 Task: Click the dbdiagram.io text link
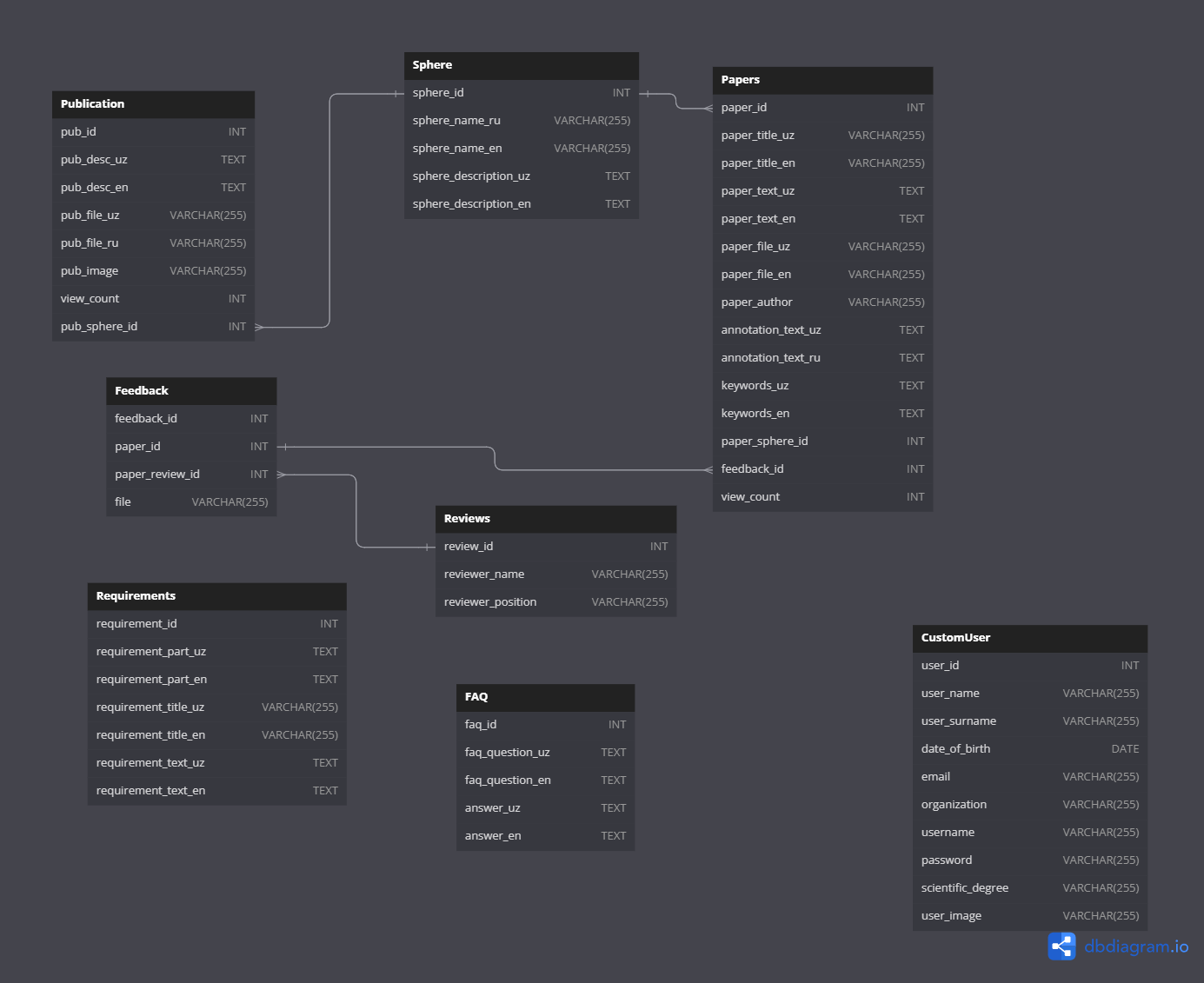coord(1135,946)
